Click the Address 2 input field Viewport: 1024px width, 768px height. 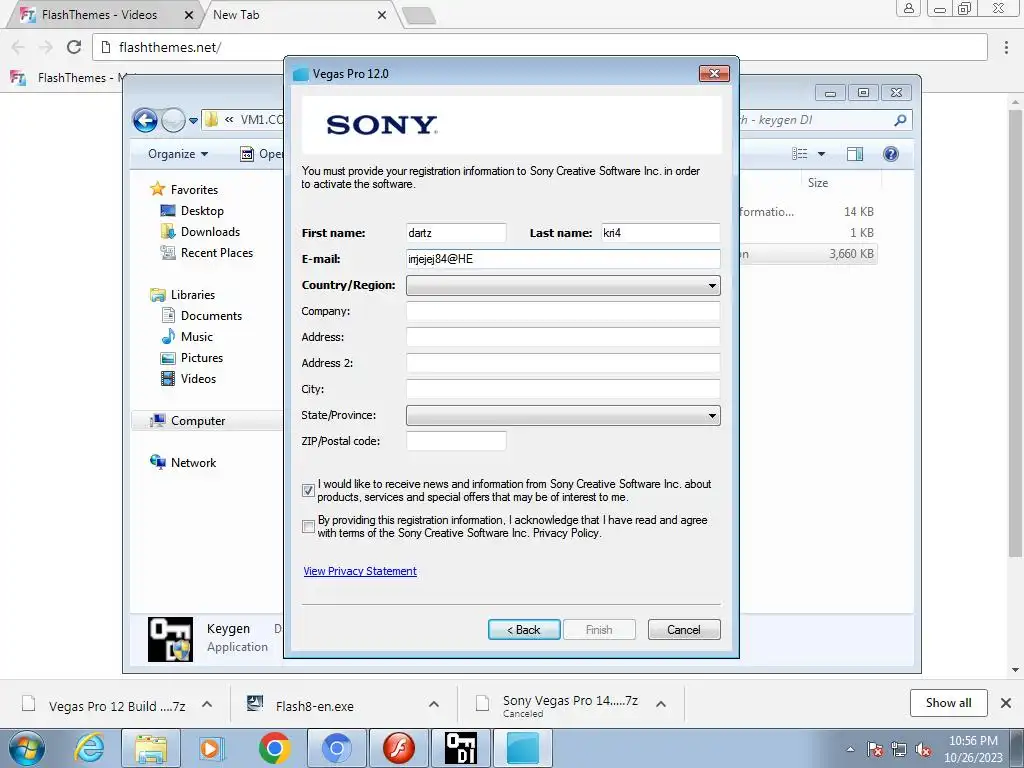click(563, 363)
